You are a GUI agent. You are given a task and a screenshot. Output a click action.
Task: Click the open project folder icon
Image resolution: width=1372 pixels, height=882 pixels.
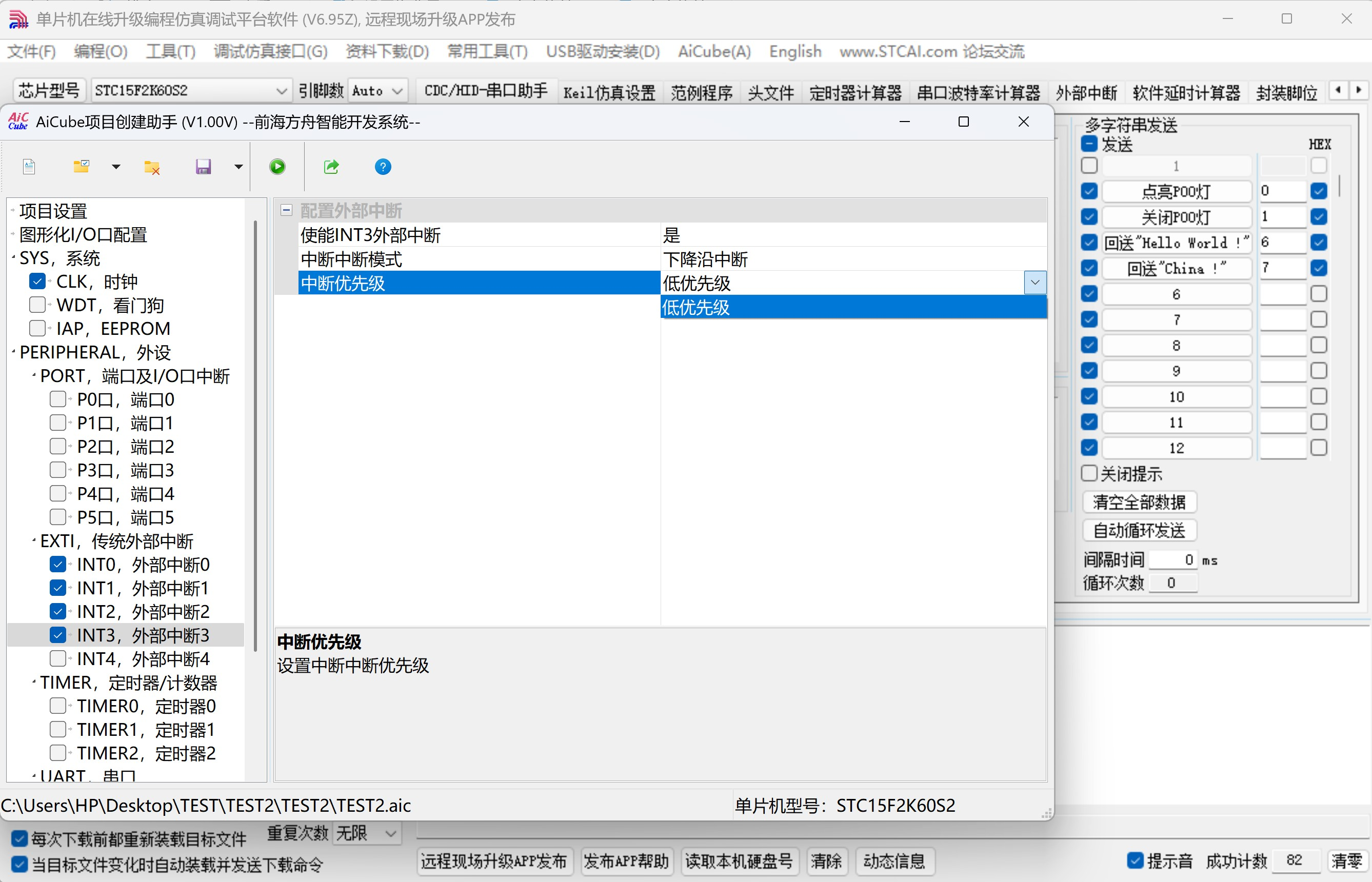82,167
